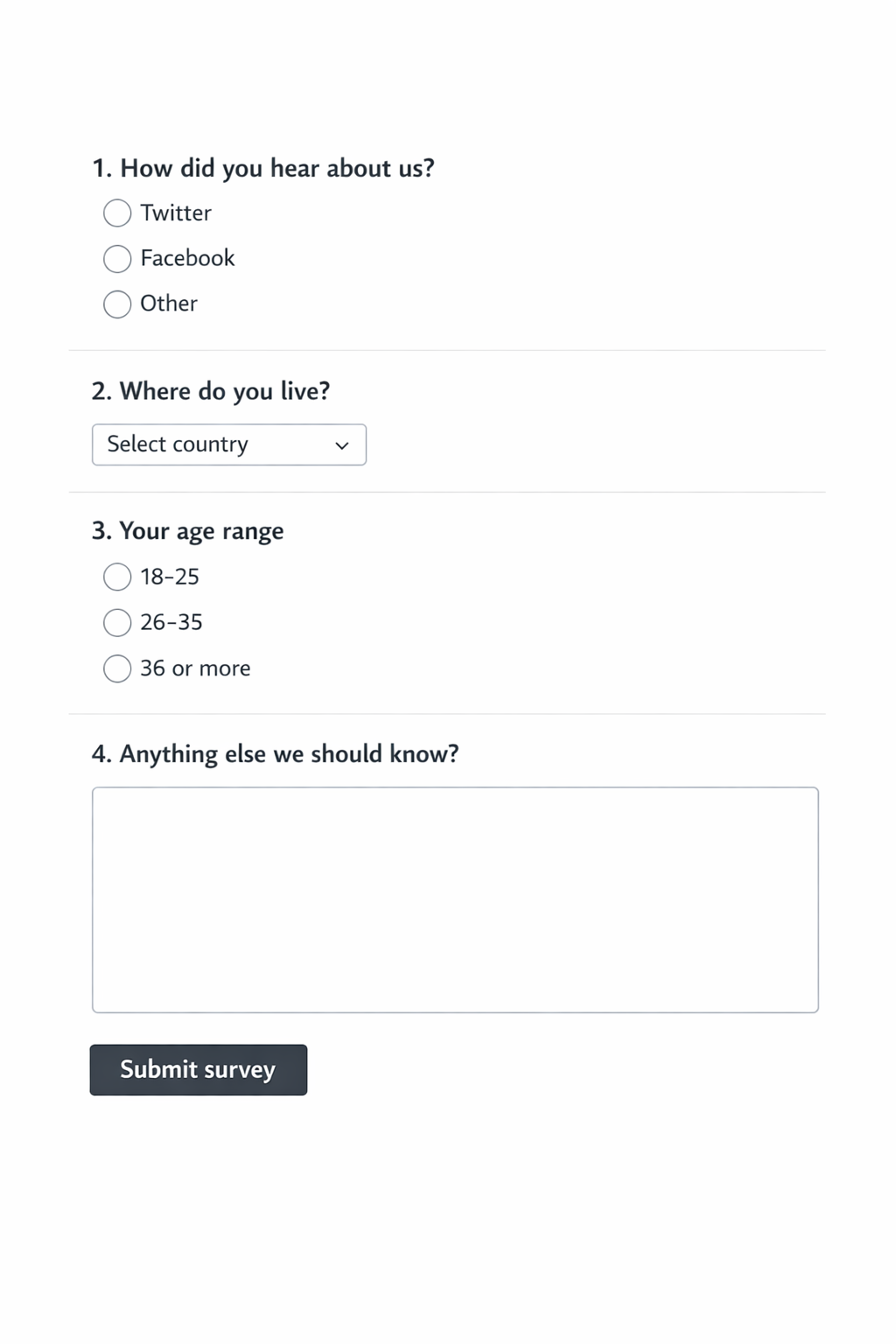Click the Select country placeholder text
The image size is (896, 1344).
coord(177,444)
